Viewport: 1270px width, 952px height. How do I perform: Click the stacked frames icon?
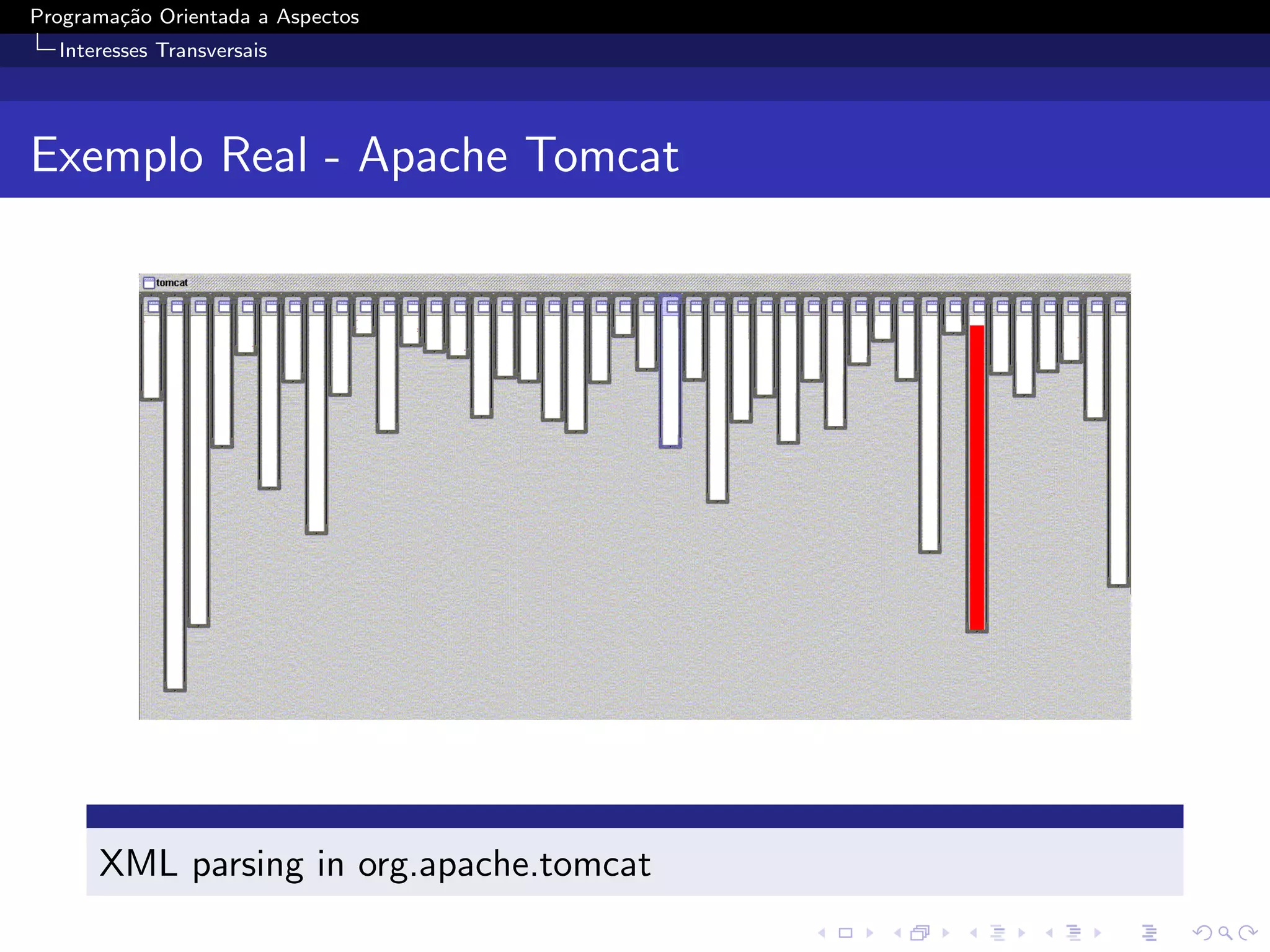[920, 933]
